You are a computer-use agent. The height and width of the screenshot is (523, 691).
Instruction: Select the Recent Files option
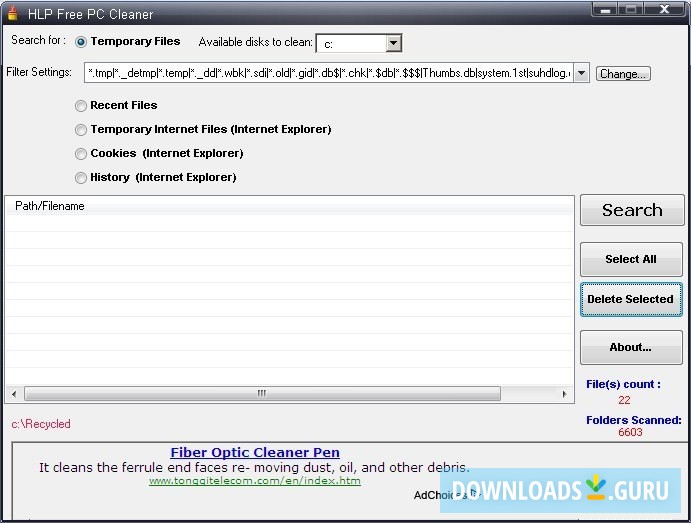pyautogui.click(x=81, y=106)
